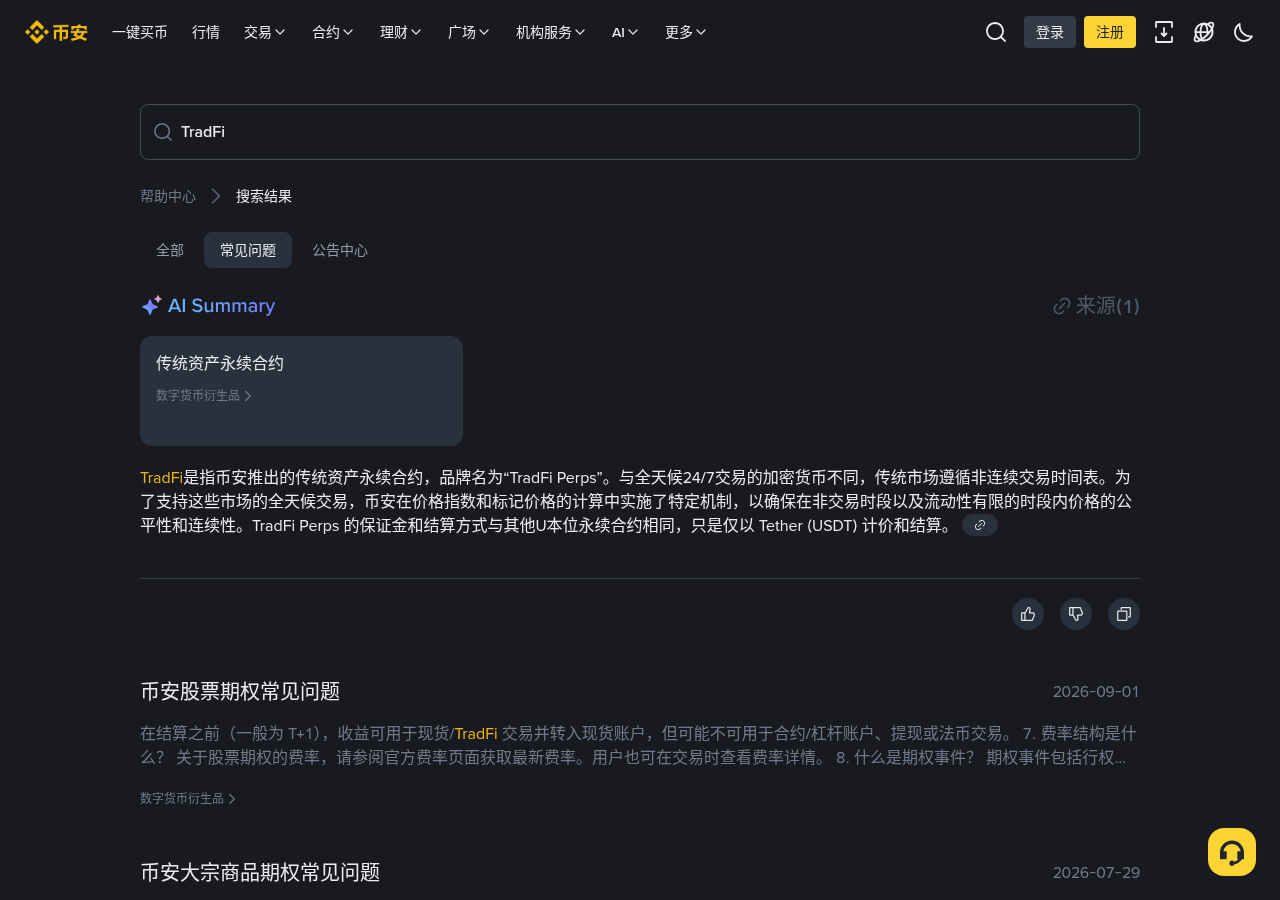Open the 来源(1) sources link

[1096, 306]
